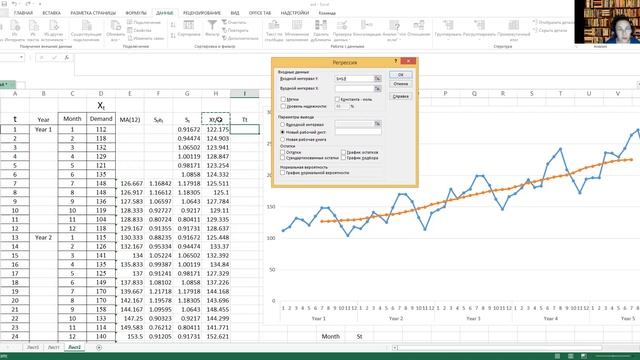Click the input interval Y text field
The image size is (640, 360).
point(354,78)
